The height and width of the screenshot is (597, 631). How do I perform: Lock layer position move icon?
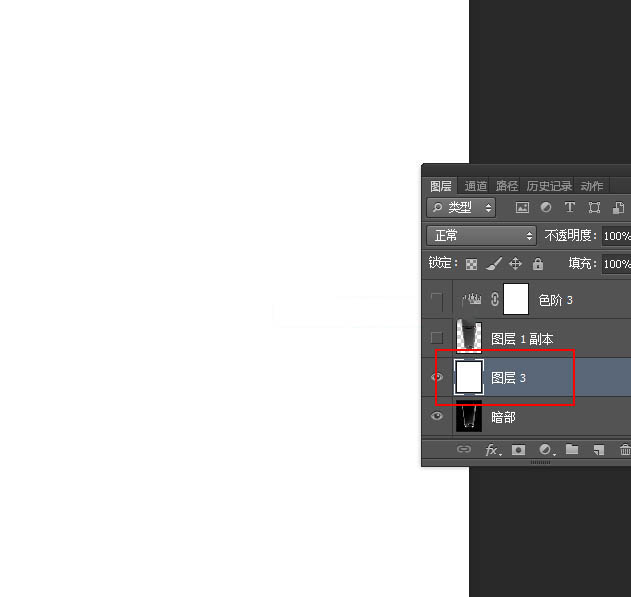click(516, 264)
